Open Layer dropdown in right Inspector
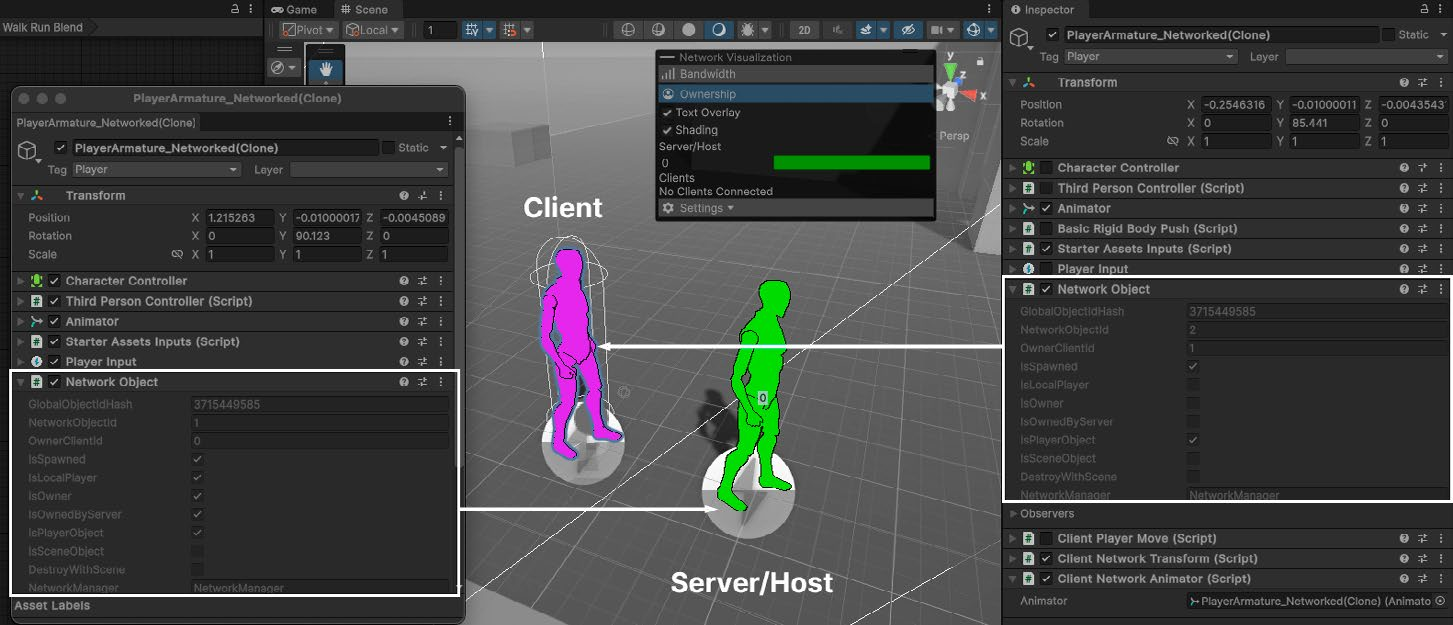The width and height of the screenshot is (1453, 625). pos(1366,57)
